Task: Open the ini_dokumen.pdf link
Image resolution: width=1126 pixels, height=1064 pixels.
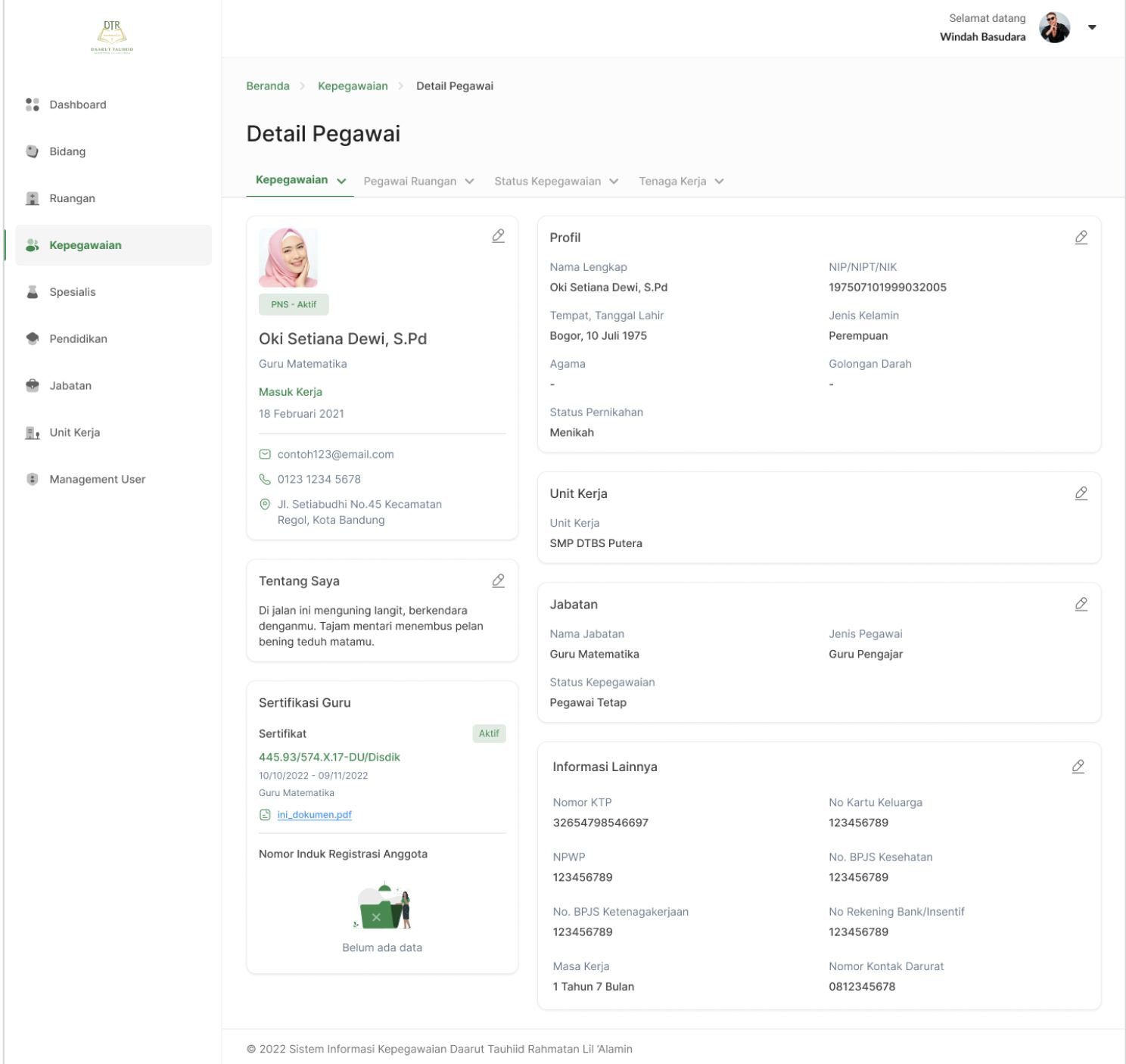Action: click(x=314, y=815)
